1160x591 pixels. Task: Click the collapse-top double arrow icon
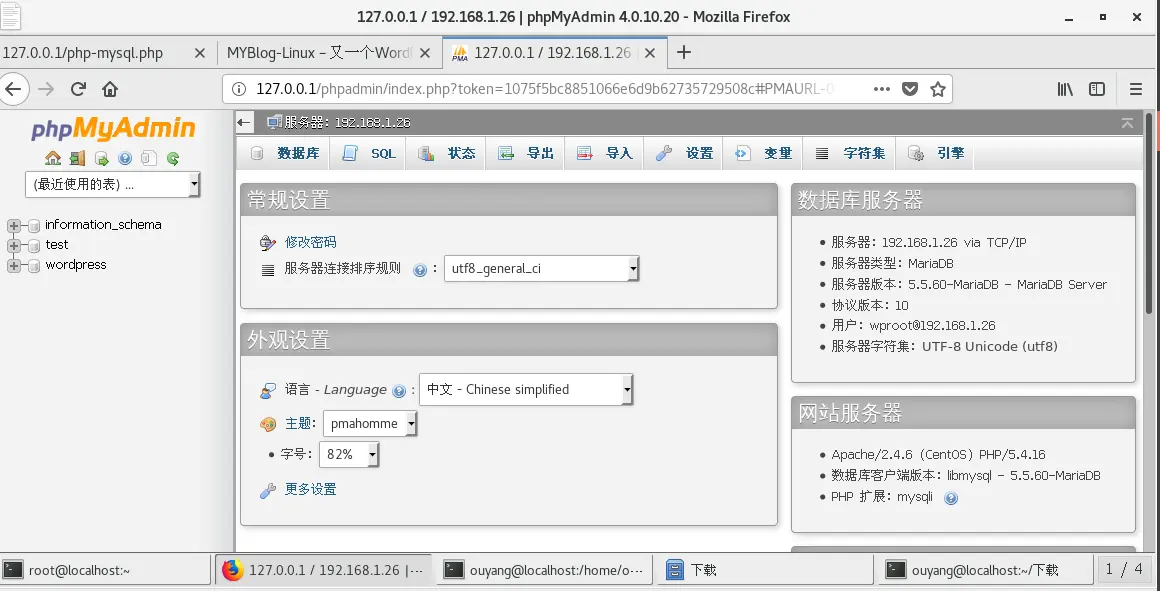coord(1127,123)
